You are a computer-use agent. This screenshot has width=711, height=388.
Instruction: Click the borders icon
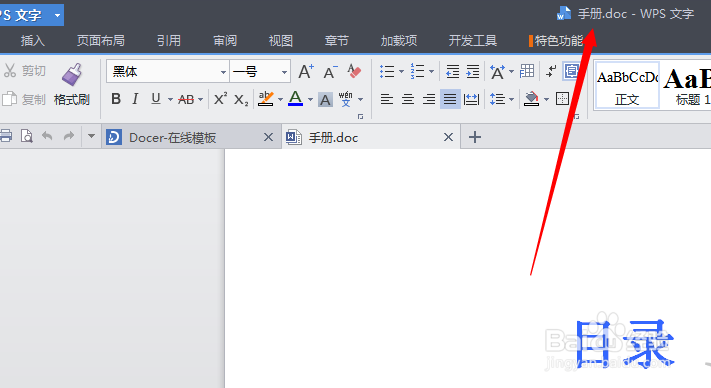click(x=562, y=99)
